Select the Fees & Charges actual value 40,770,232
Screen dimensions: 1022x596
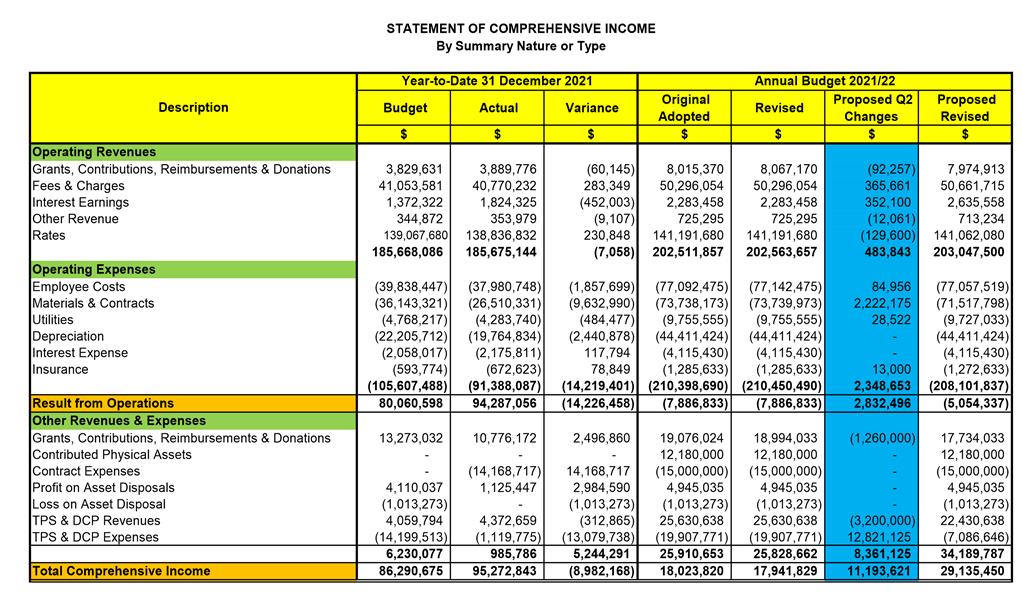tap(504, 186)
